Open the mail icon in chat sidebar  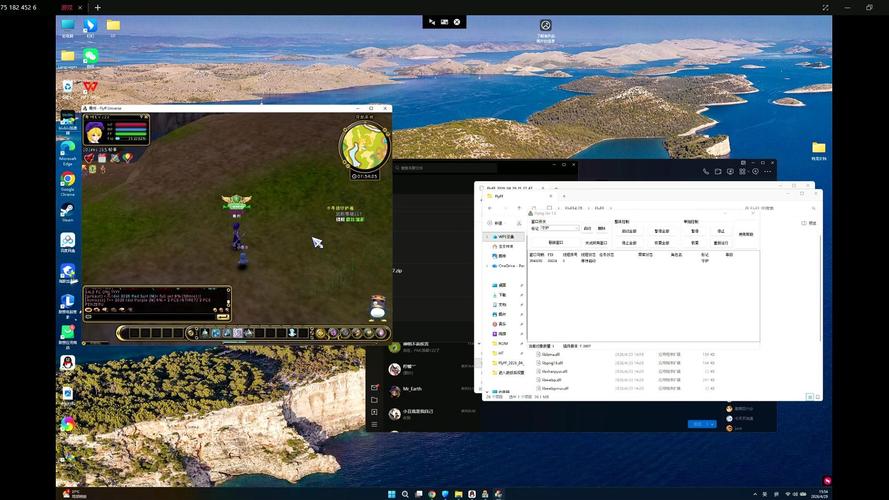[374, 387]
